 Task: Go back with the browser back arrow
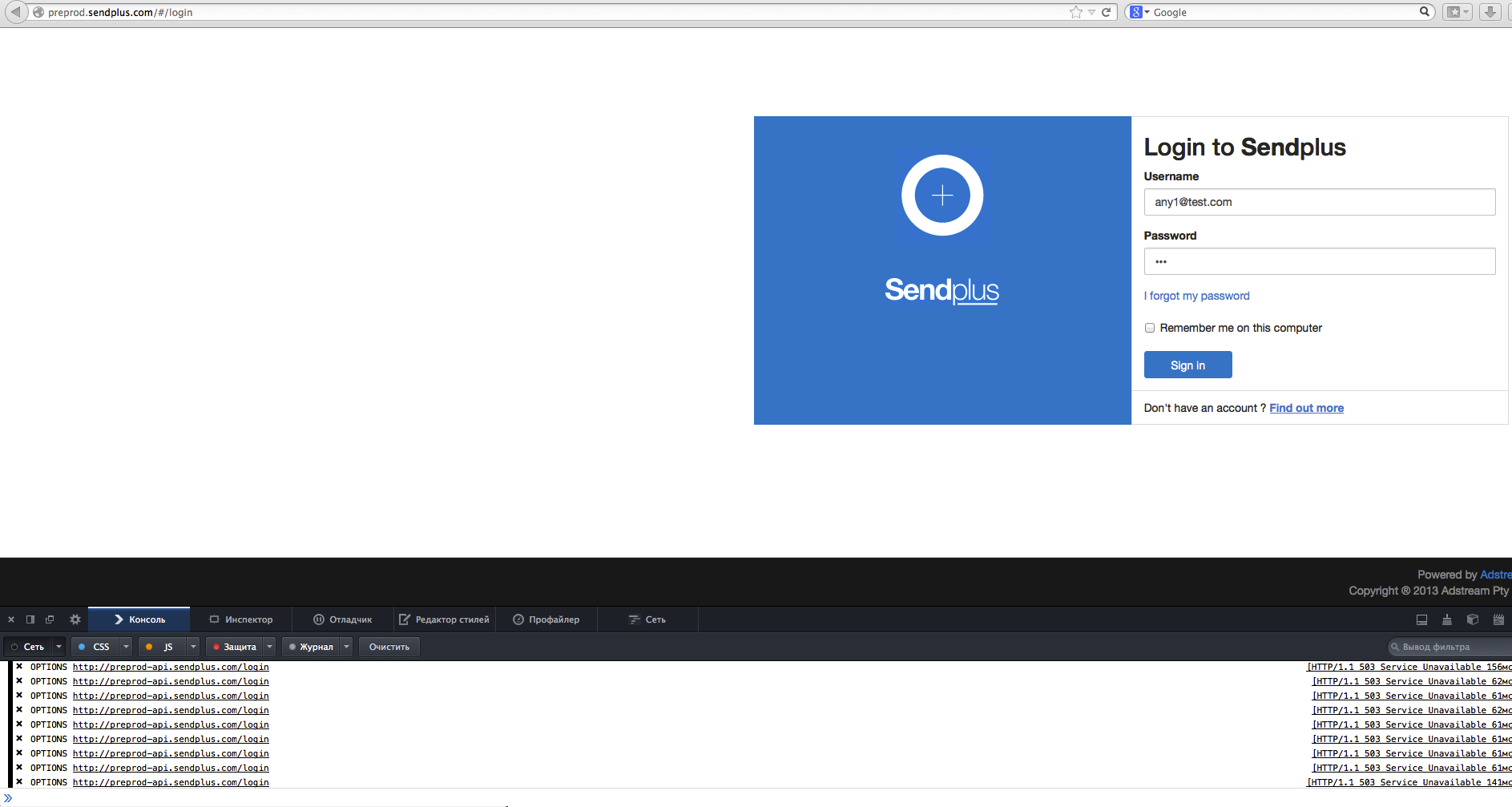[x=15, y=12]
